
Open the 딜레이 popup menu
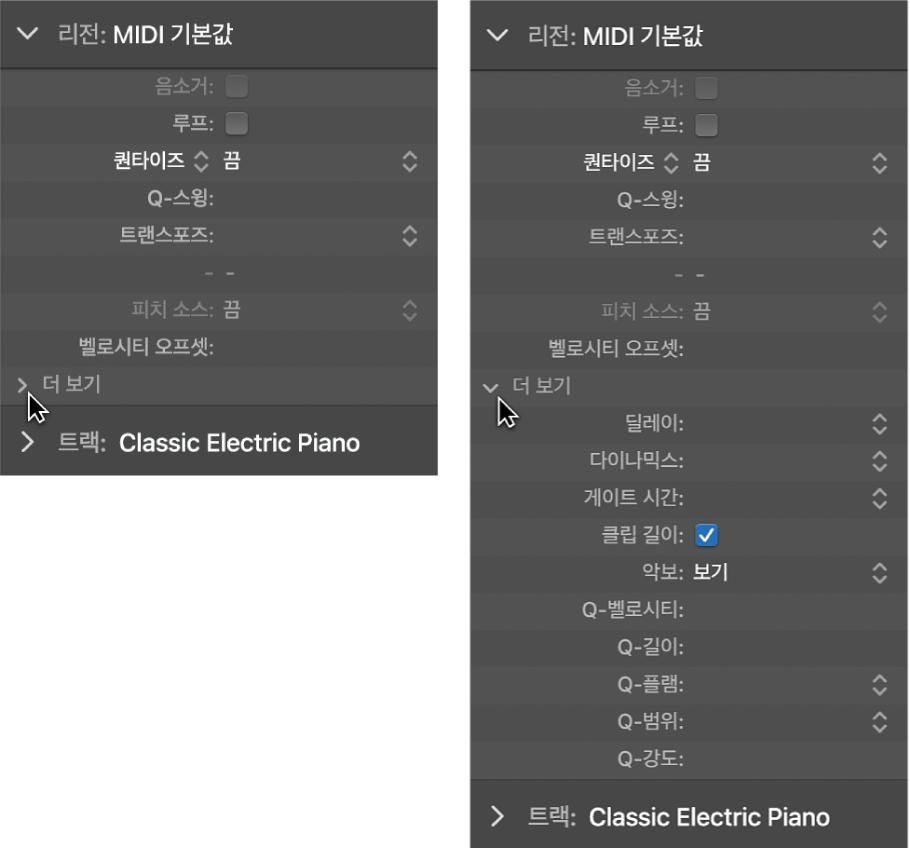pos(879,423)
